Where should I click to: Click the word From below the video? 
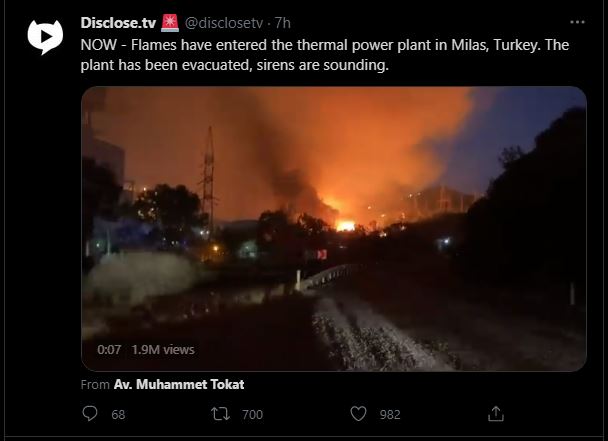pyautogui.click(x=95, y=385)
